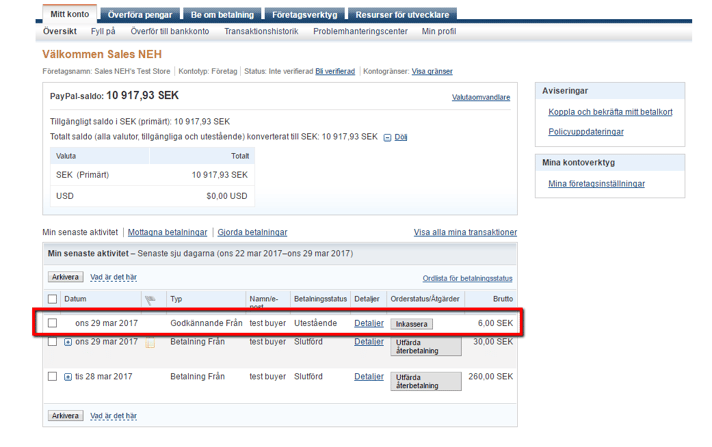712x447 pixels.
Task: Open the Mitt konto tab
Action: [x=69, y=14]
